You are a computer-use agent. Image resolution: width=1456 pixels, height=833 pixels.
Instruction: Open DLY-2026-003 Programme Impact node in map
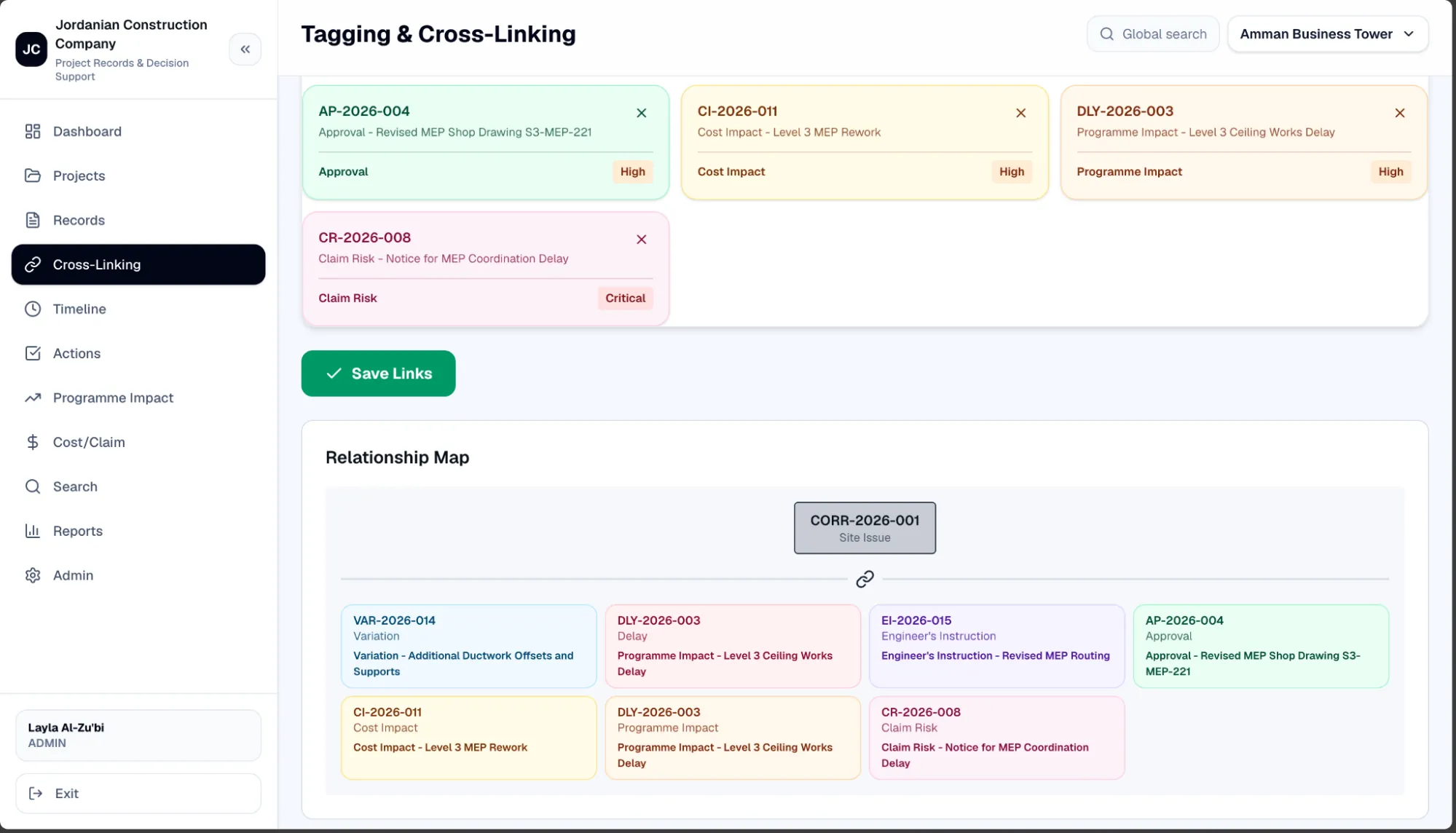click(x=733, y=738)
